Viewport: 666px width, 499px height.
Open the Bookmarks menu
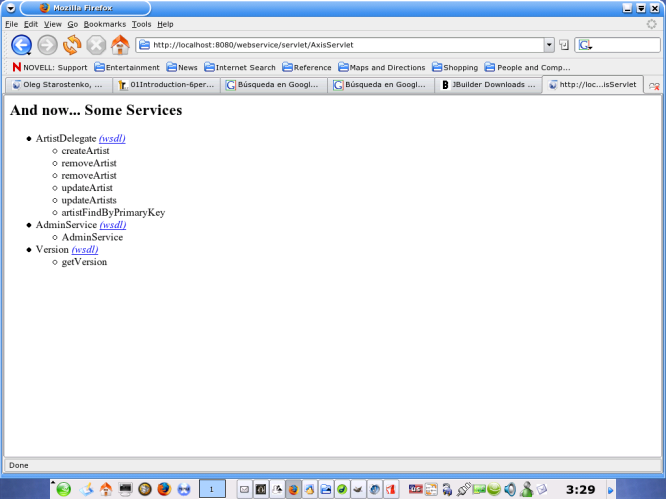click(x=104, y=23)
